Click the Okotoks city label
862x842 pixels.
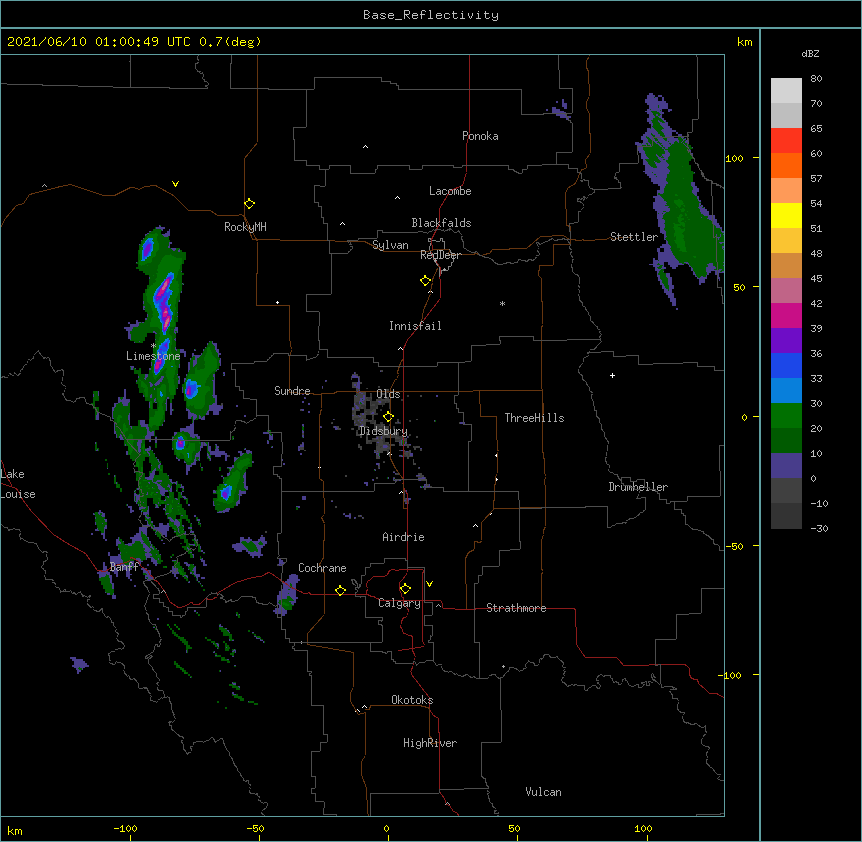pos(412,700)
